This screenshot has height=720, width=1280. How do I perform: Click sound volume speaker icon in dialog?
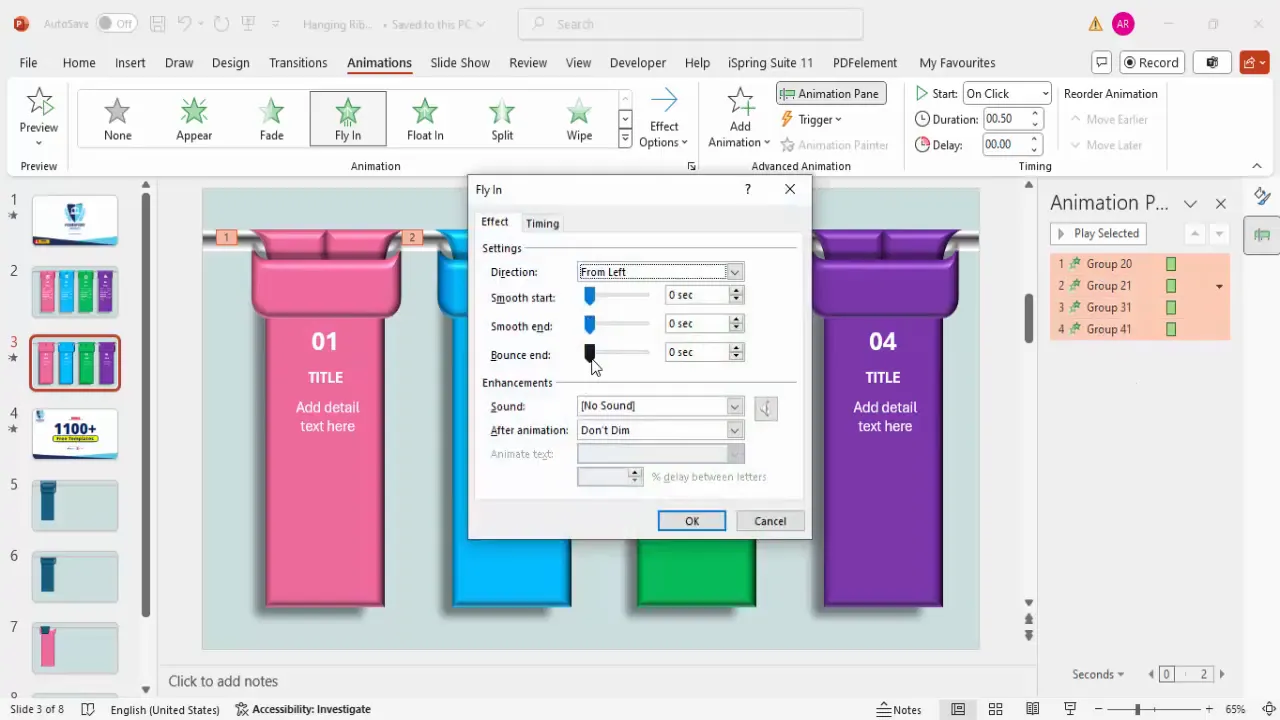point(766,408)
